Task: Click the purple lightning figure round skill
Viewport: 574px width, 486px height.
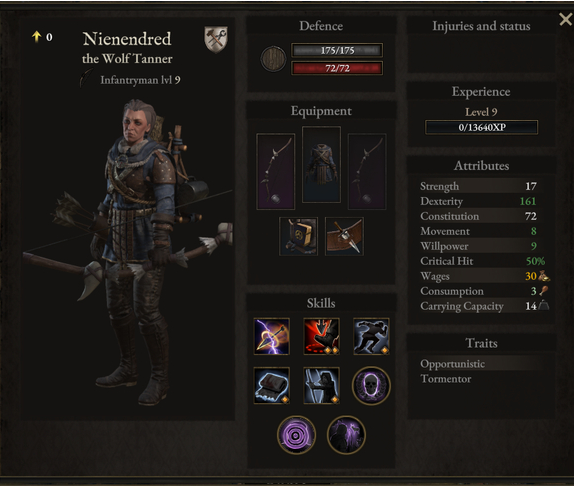Action: click(346, 435)
